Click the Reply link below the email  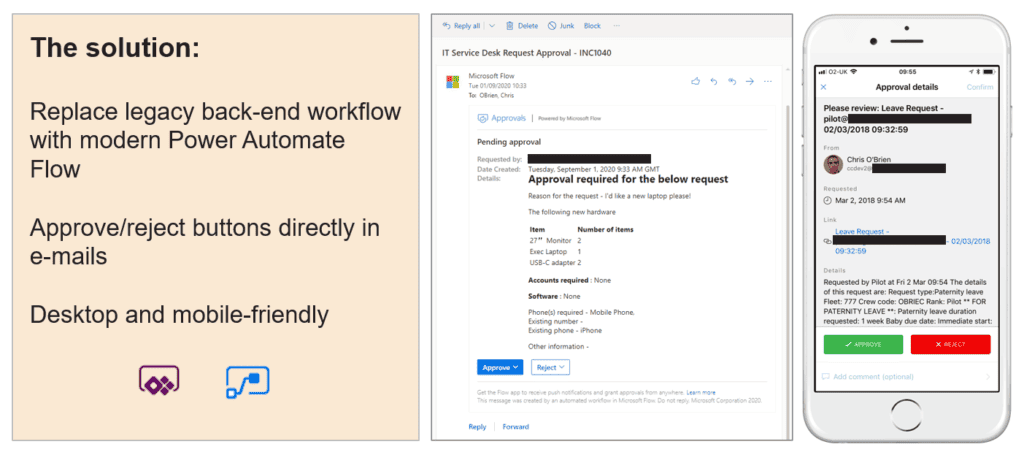[477, 427]
